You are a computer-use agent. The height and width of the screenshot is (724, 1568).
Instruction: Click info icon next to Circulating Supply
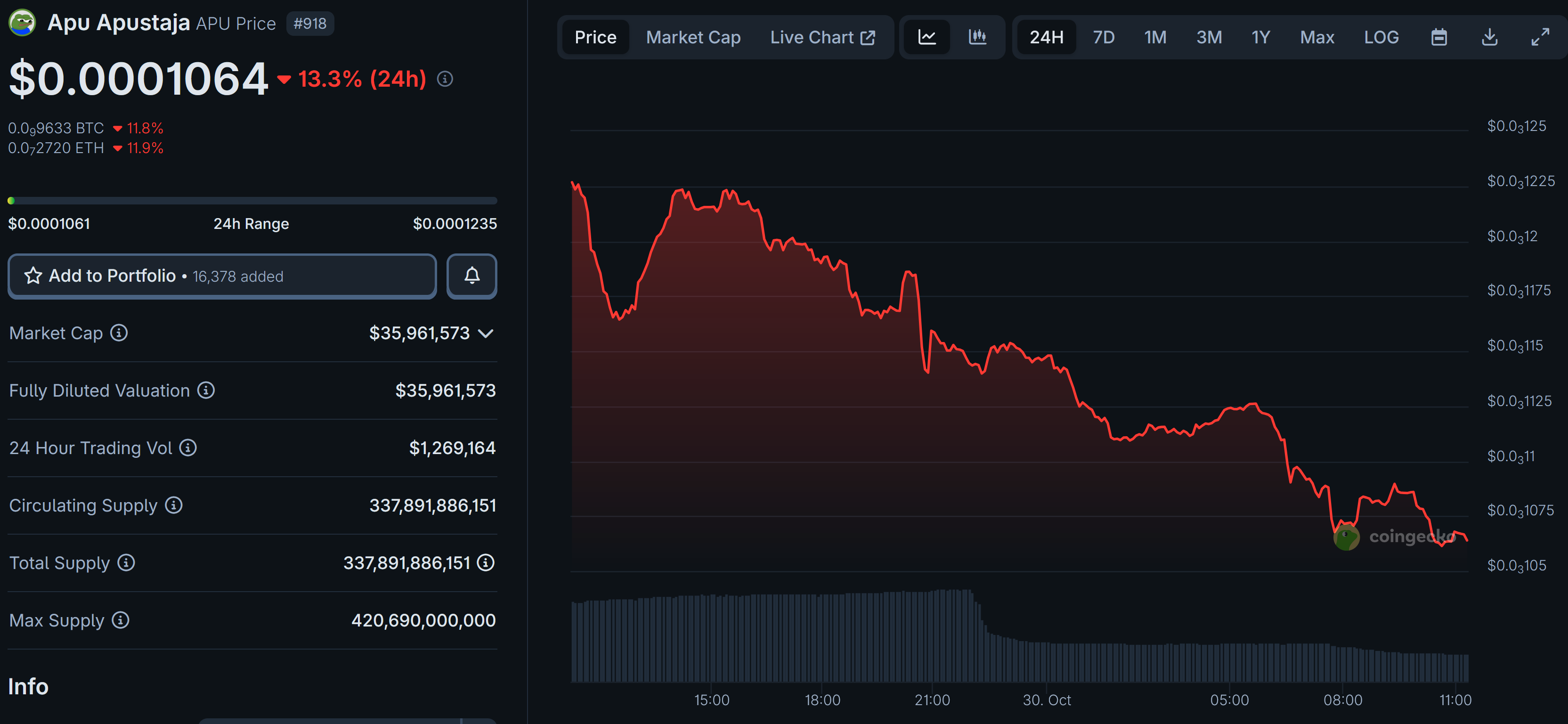(x=174, y=505)
